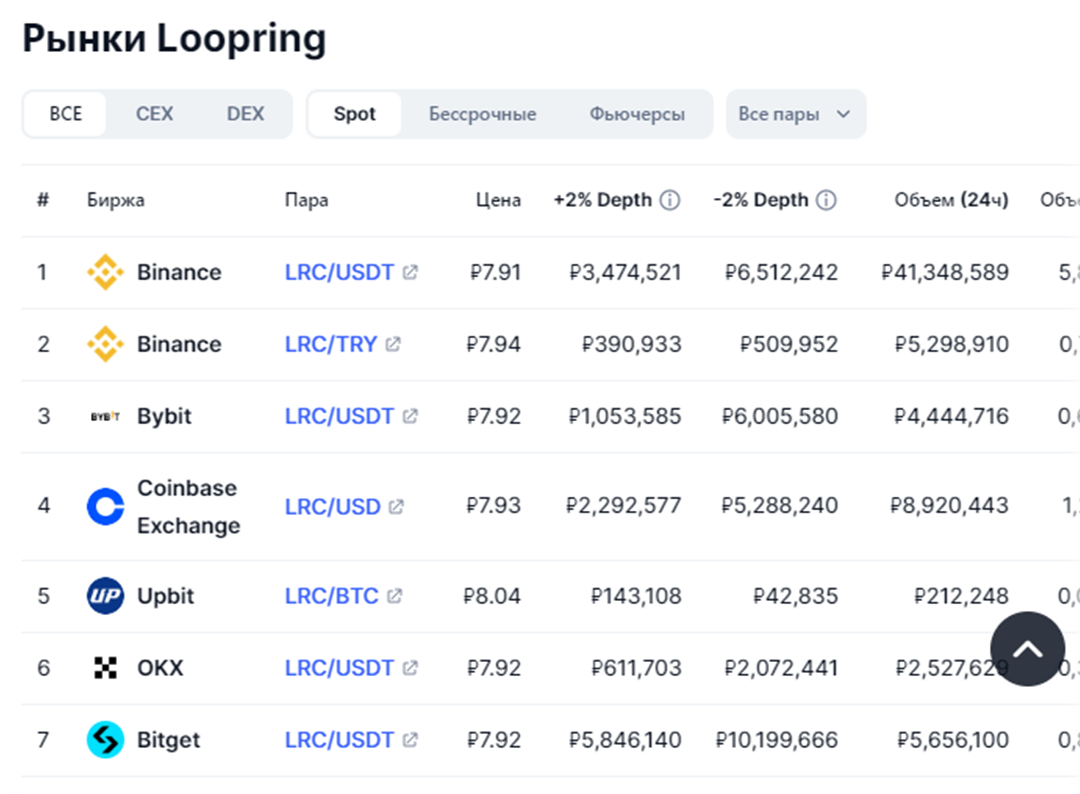Open the Binance LRC/USDT pair link
The image size is (1080, 794).
(x=339, y=272)
